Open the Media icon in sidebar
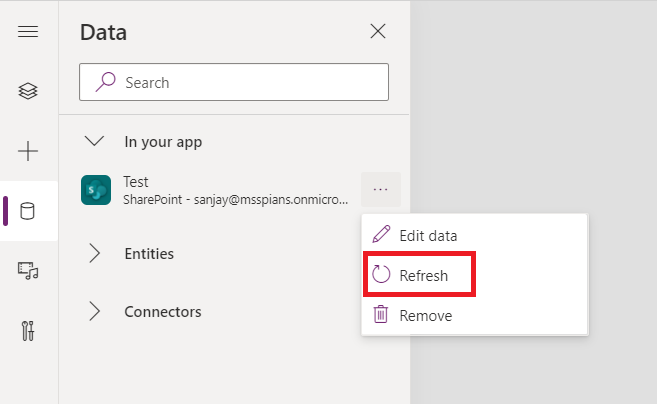This screenshot has height=404, width=657. [28, 270]
